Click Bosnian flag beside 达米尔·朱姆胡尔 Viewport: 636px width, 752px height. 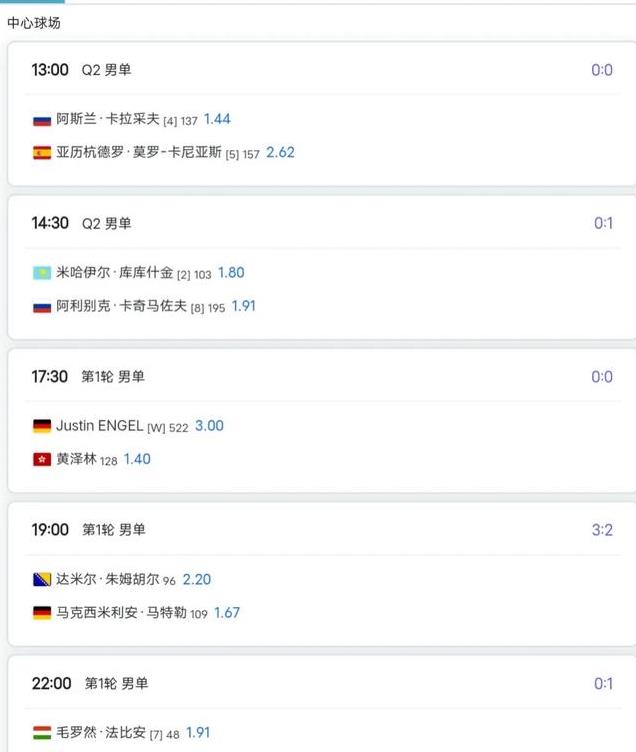pyautogui.click(x=42, y=579)
